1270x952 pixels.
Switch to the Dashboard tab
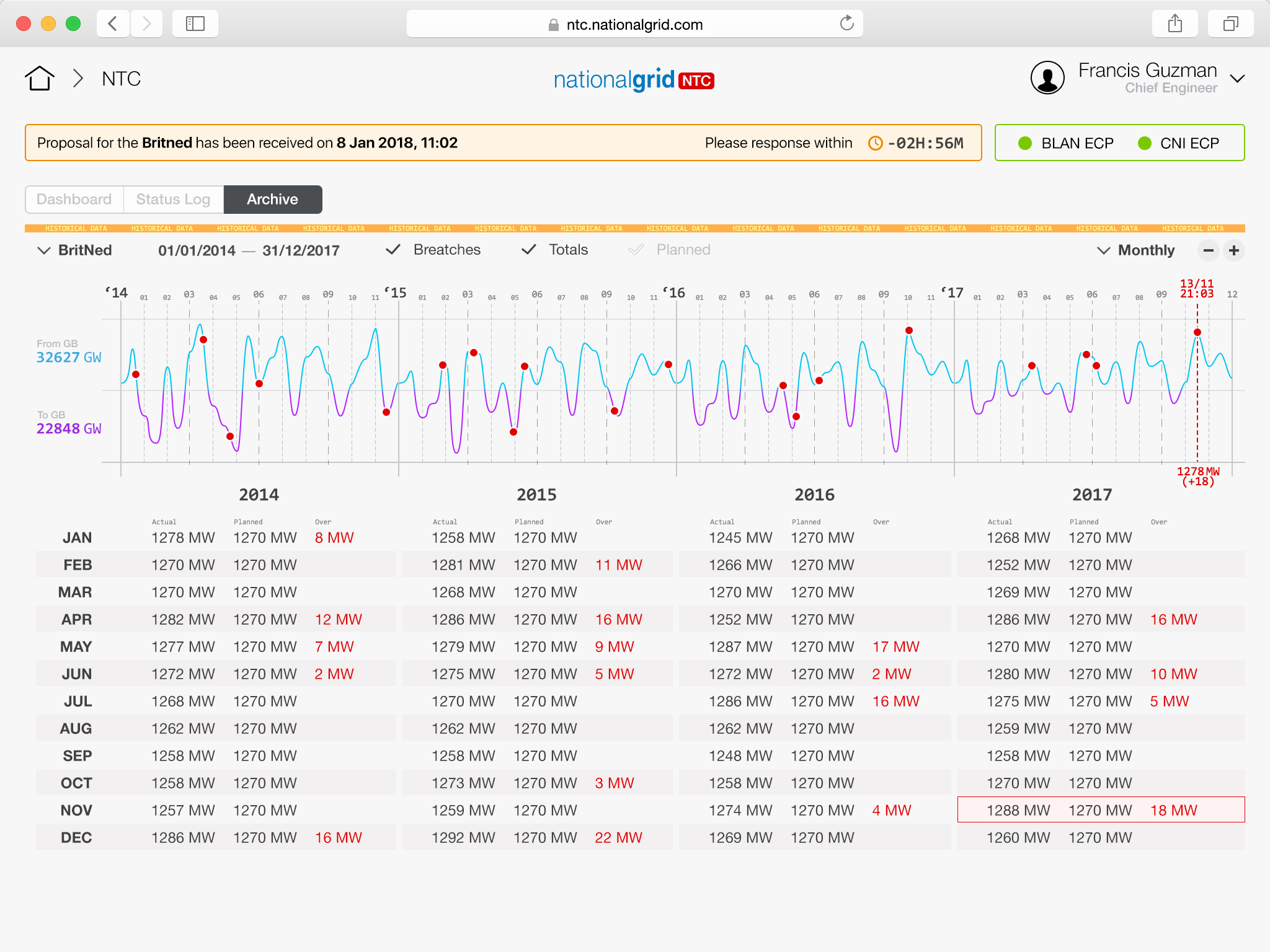point(74,199)
